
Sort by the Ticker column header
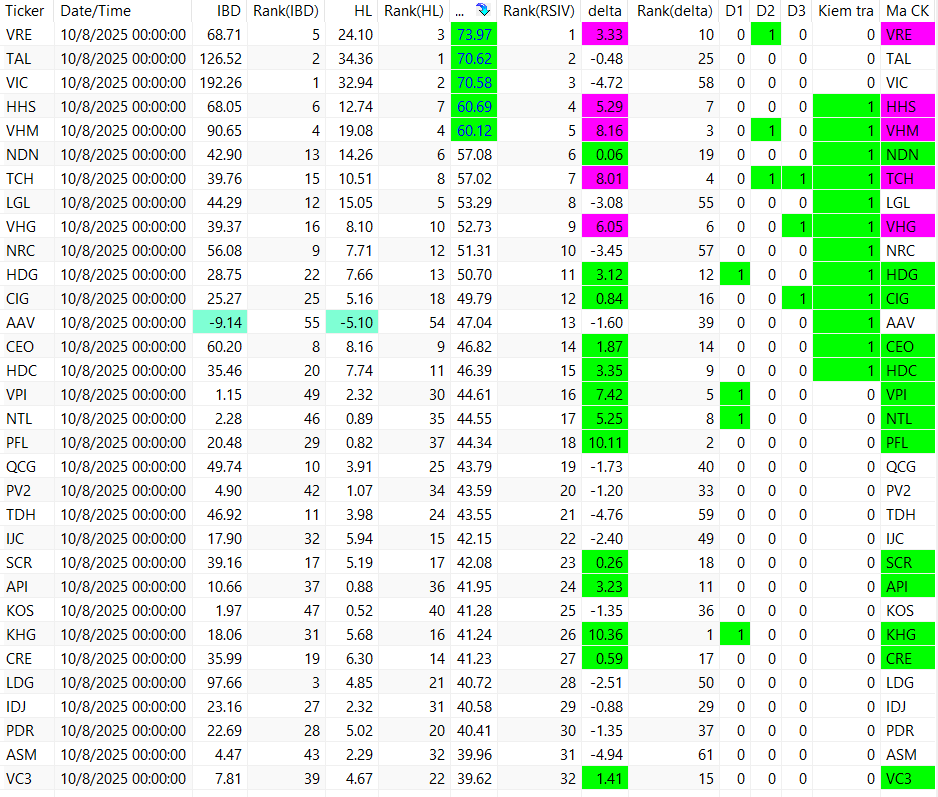coord(25,11)
